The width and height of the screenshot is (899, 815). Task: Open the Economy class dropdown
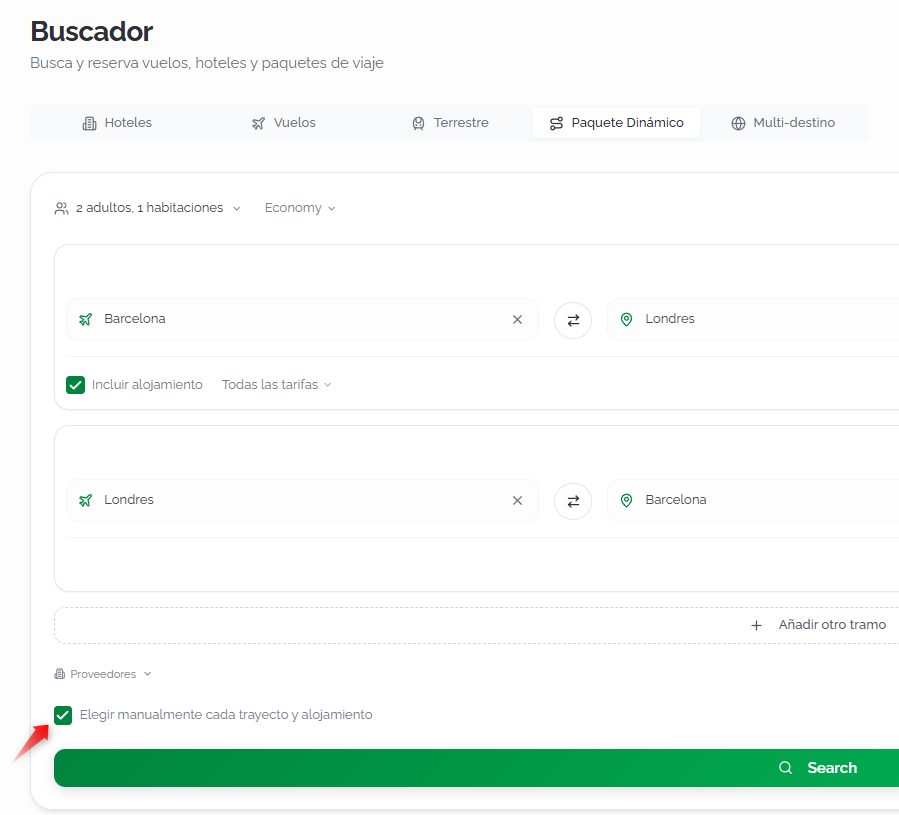tap(300, 208)
